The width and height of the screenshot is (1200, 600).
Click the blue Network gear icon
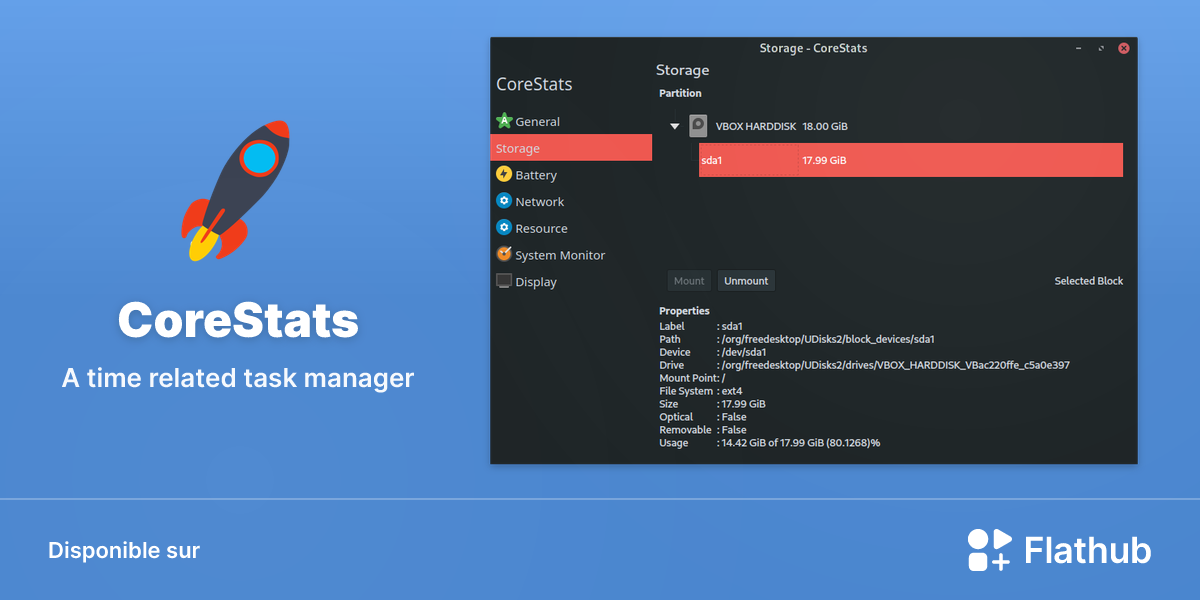[x=504, y=201]
